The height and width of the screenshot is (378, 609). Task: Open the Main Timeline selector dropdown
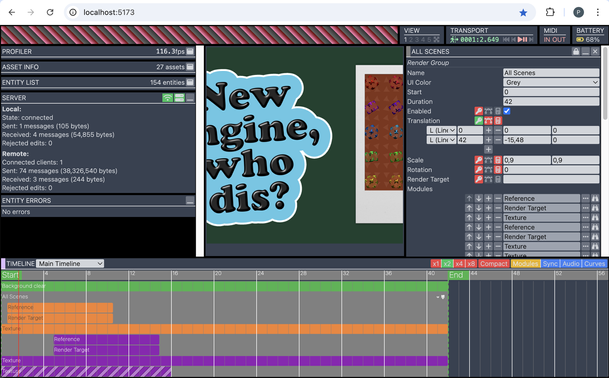[70, 263]
